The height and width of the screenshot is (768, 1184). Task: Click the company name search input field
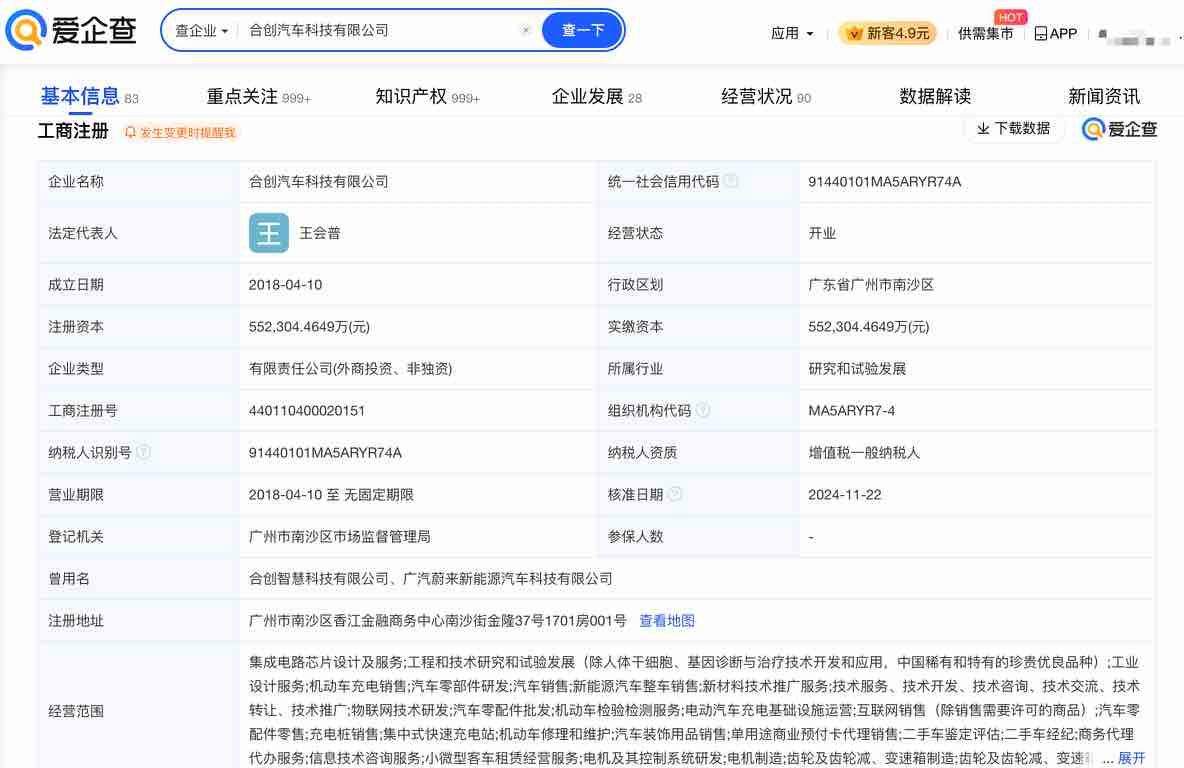point(380,31)
